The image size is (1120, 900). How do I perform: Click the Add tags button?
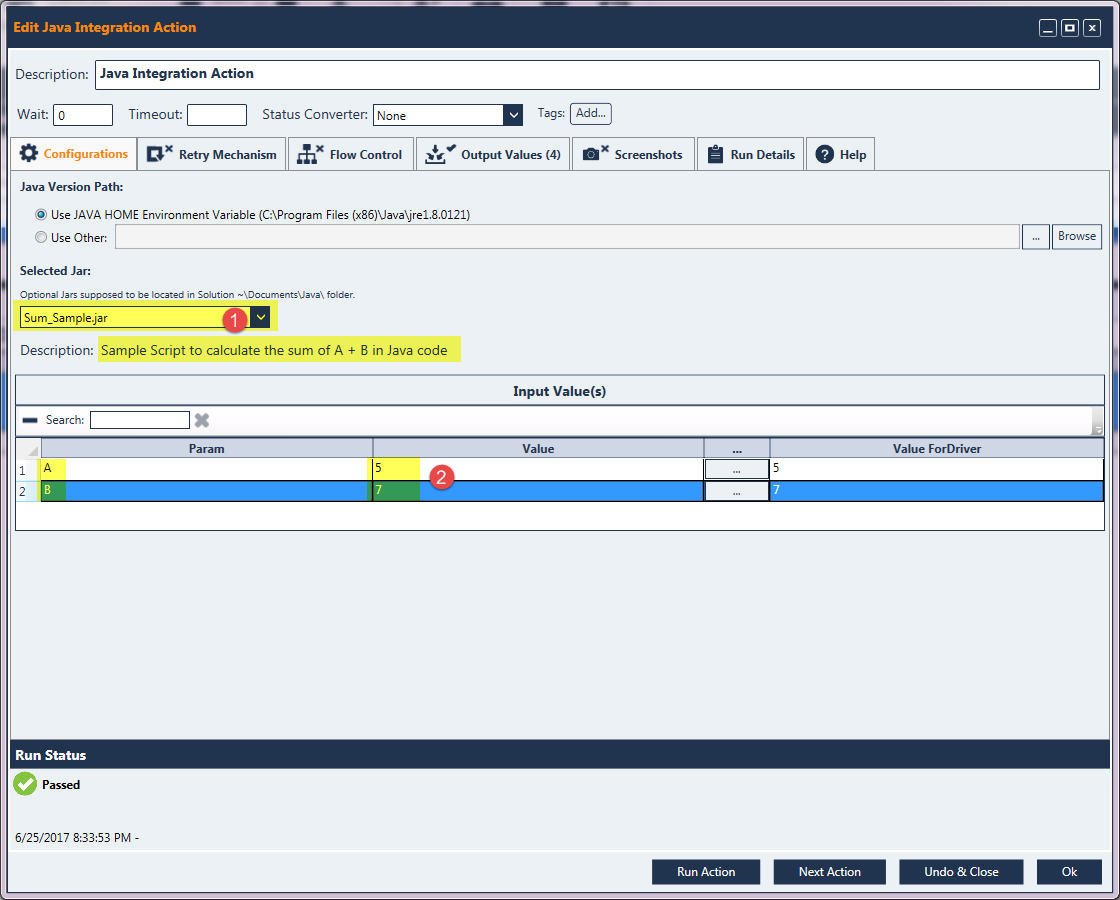(x=590, y=114)
